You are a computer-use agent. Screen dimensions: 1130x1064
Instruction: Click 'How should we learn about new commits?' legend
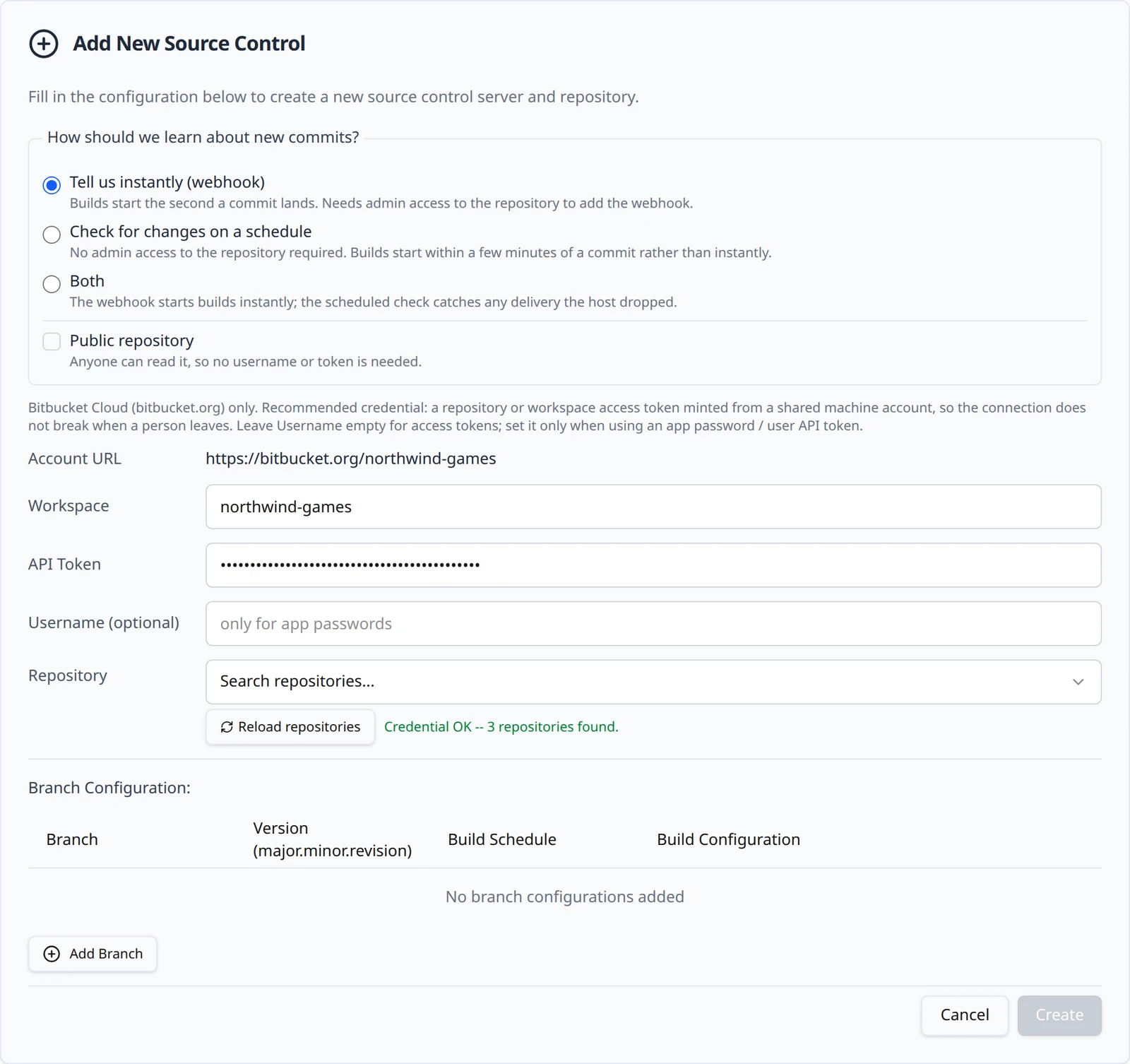click(203, 137)
